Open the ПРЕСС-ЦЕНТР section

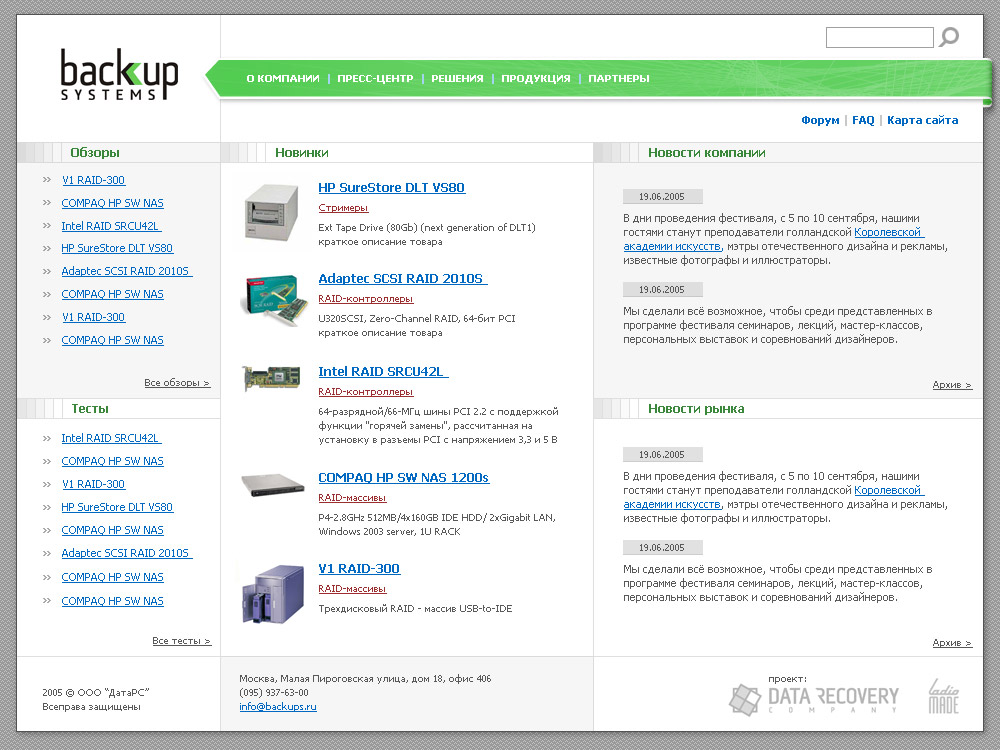click(x=376, y=77)
